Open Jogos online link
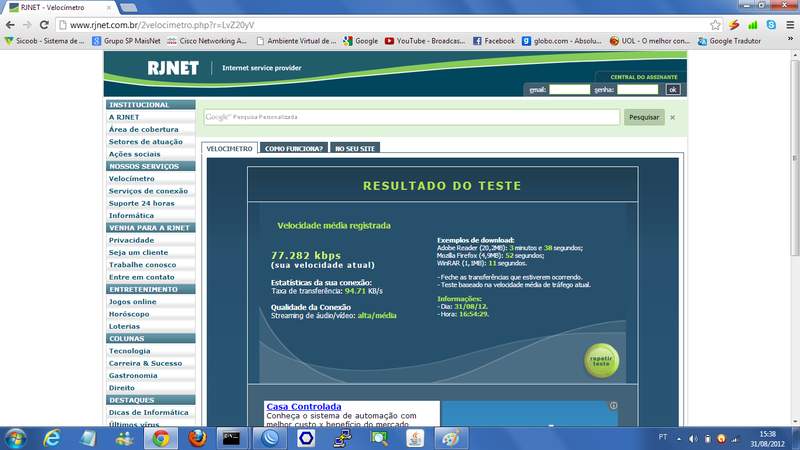The image size is (800, 450). coord(133,302)
